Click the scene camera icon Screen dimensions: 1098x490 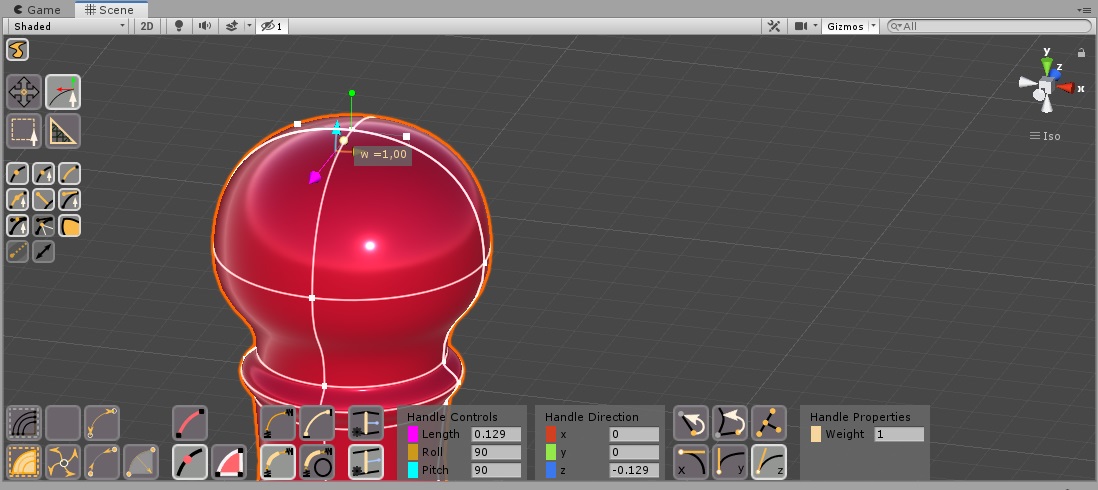[801, 26]
